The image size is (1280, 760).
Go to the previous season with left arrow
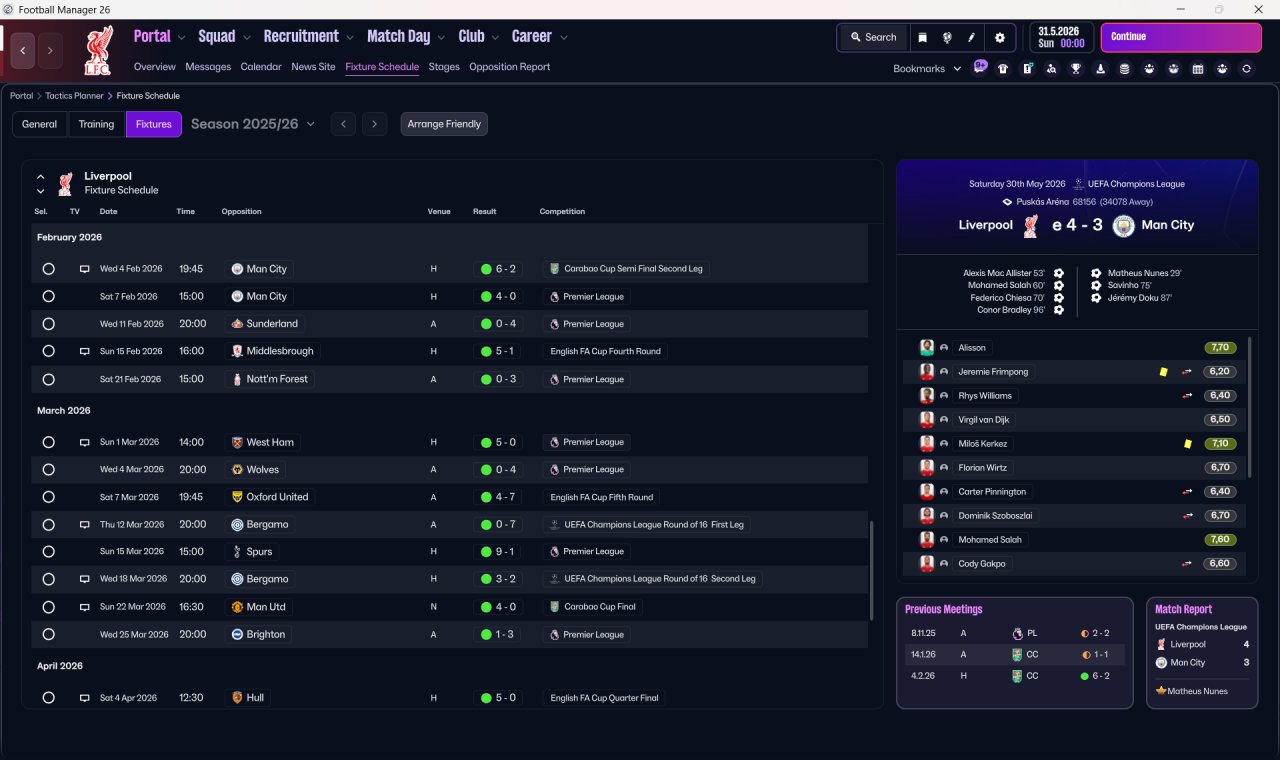(343, 124)
